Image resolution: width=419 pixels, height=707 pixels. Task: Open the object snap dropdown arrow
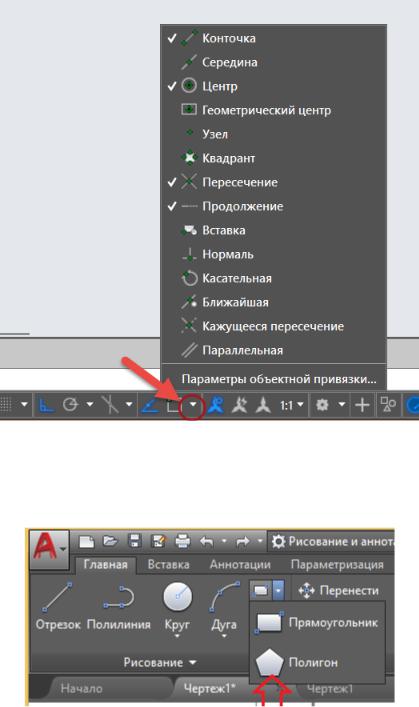pos(193,404)
